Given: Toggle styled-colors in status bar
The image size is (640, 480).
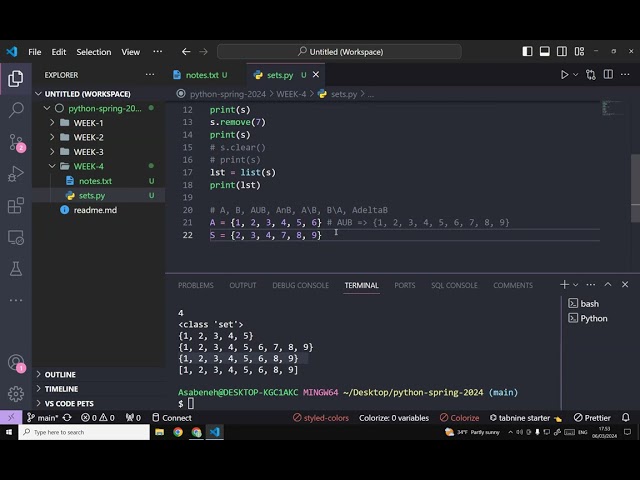Looking at the screenshot, I should (321, 418).
